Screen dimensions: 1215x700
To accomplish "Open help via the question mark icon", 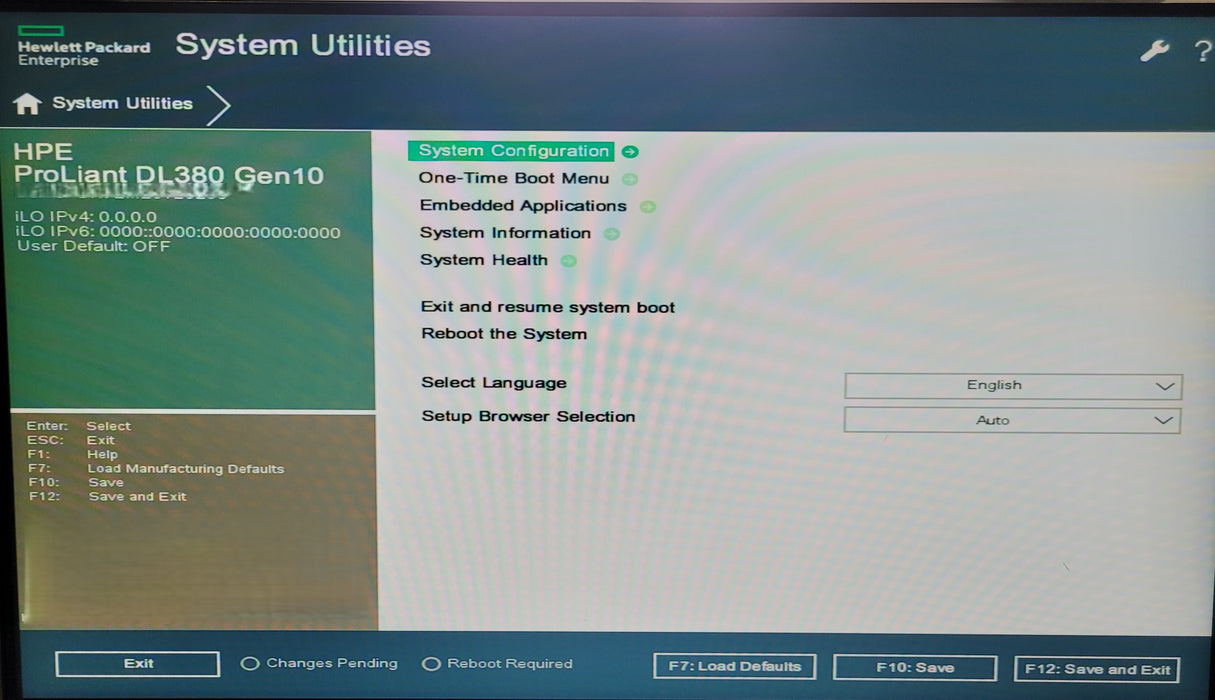I will pyautogui.click(x=1203, y=52).
